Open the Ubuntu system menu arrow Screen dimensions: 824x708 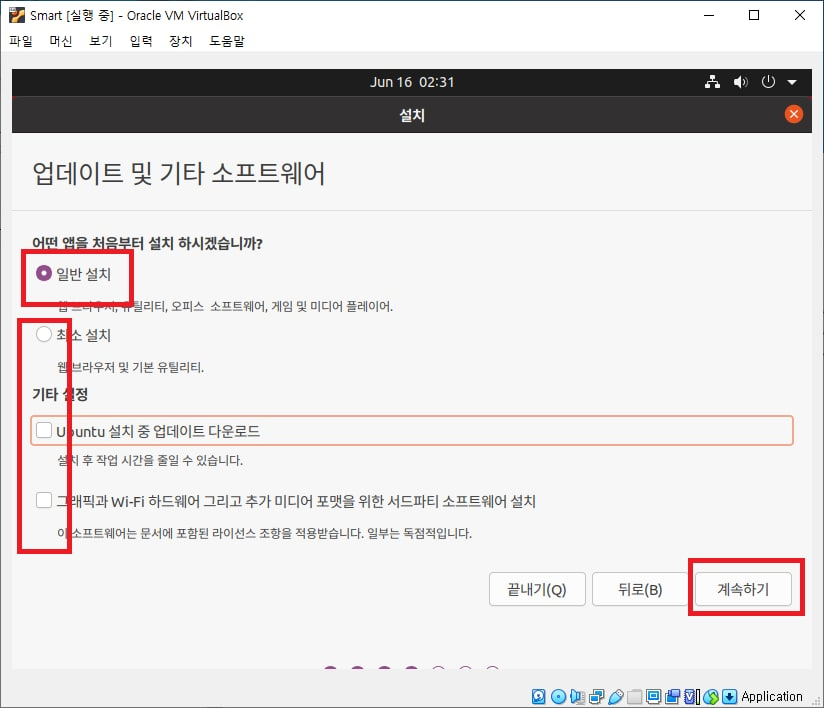click(x=792, y=83)
